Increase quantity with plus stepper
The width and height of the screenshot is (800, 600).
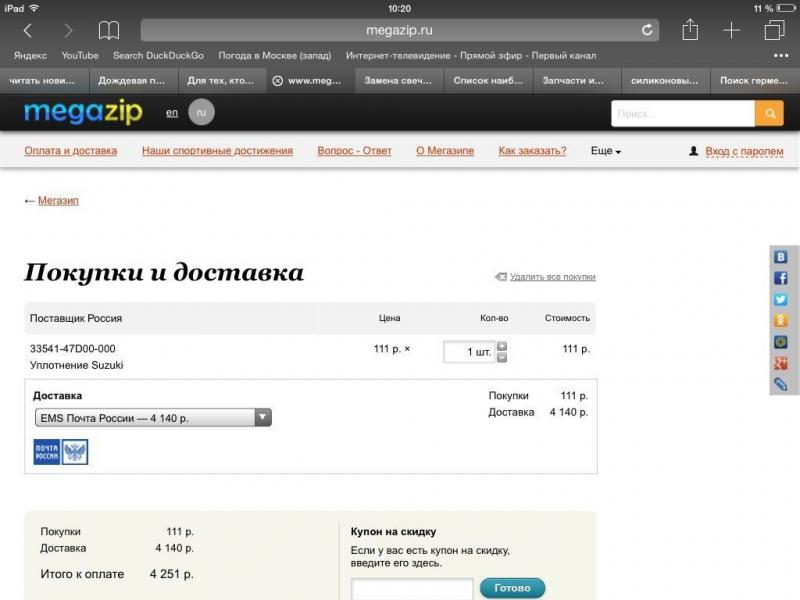pyautogui.click(x=502, y=346)
